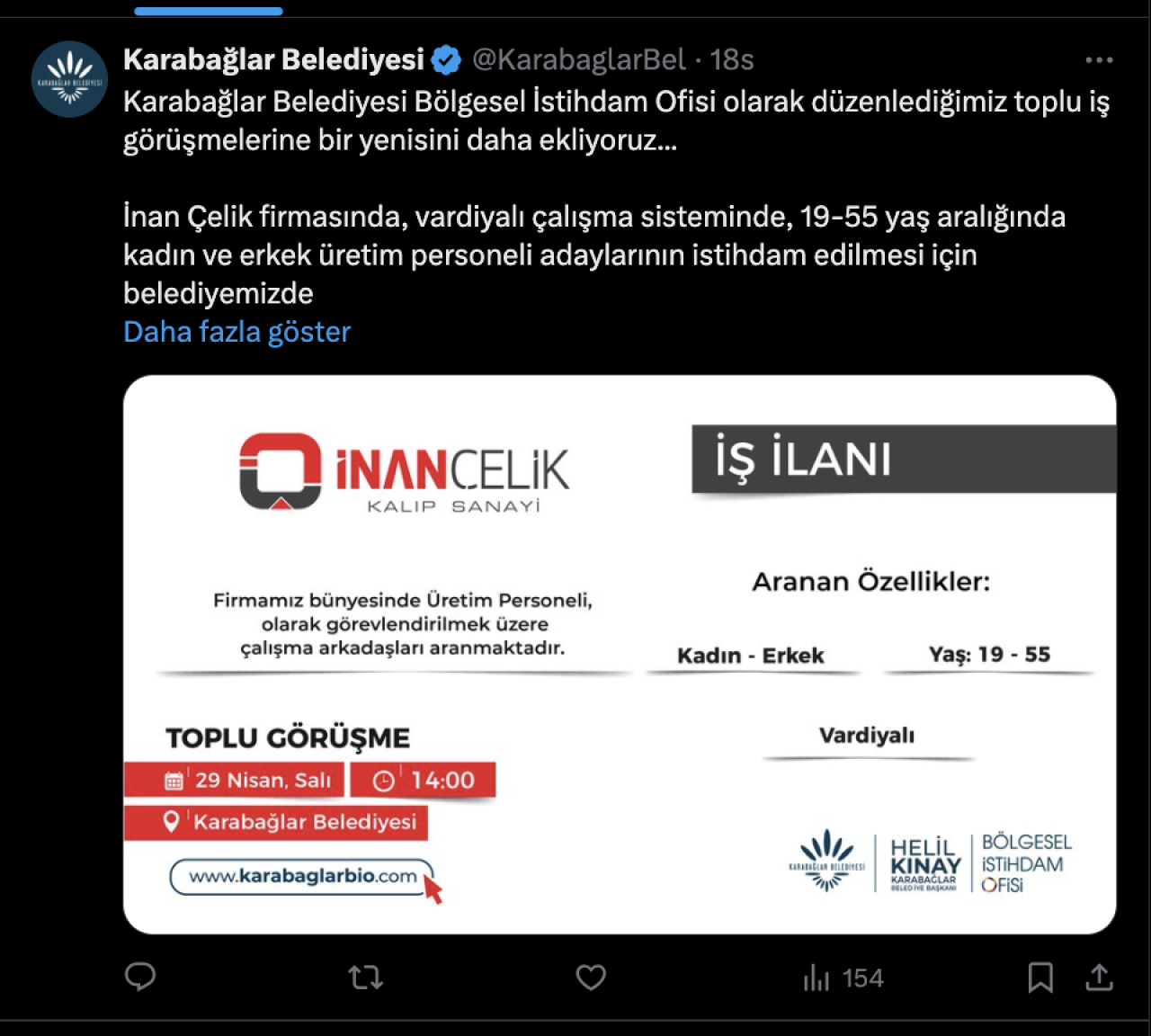Open the reply comment icon
1151x1036 pixels.
[x=140, y=977]
